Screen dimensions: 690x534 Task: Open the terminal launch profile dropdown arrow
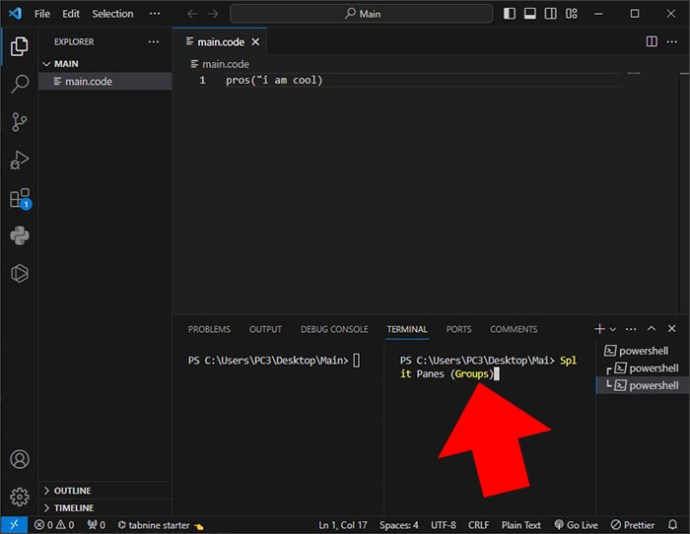(x=613, y=329)
